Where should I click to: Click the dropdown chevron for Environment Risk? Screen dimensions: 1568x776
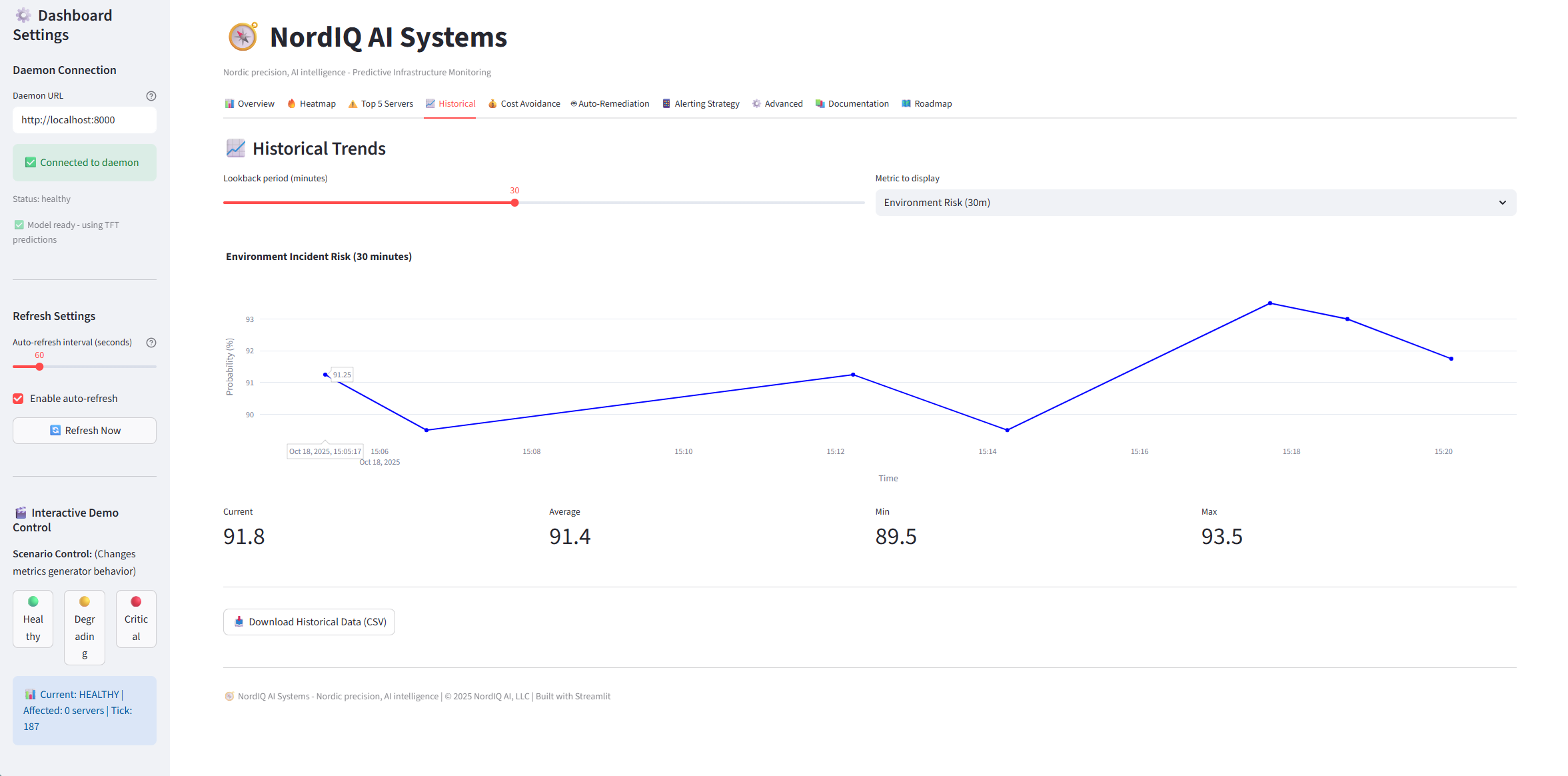(x=1502, y=203)
